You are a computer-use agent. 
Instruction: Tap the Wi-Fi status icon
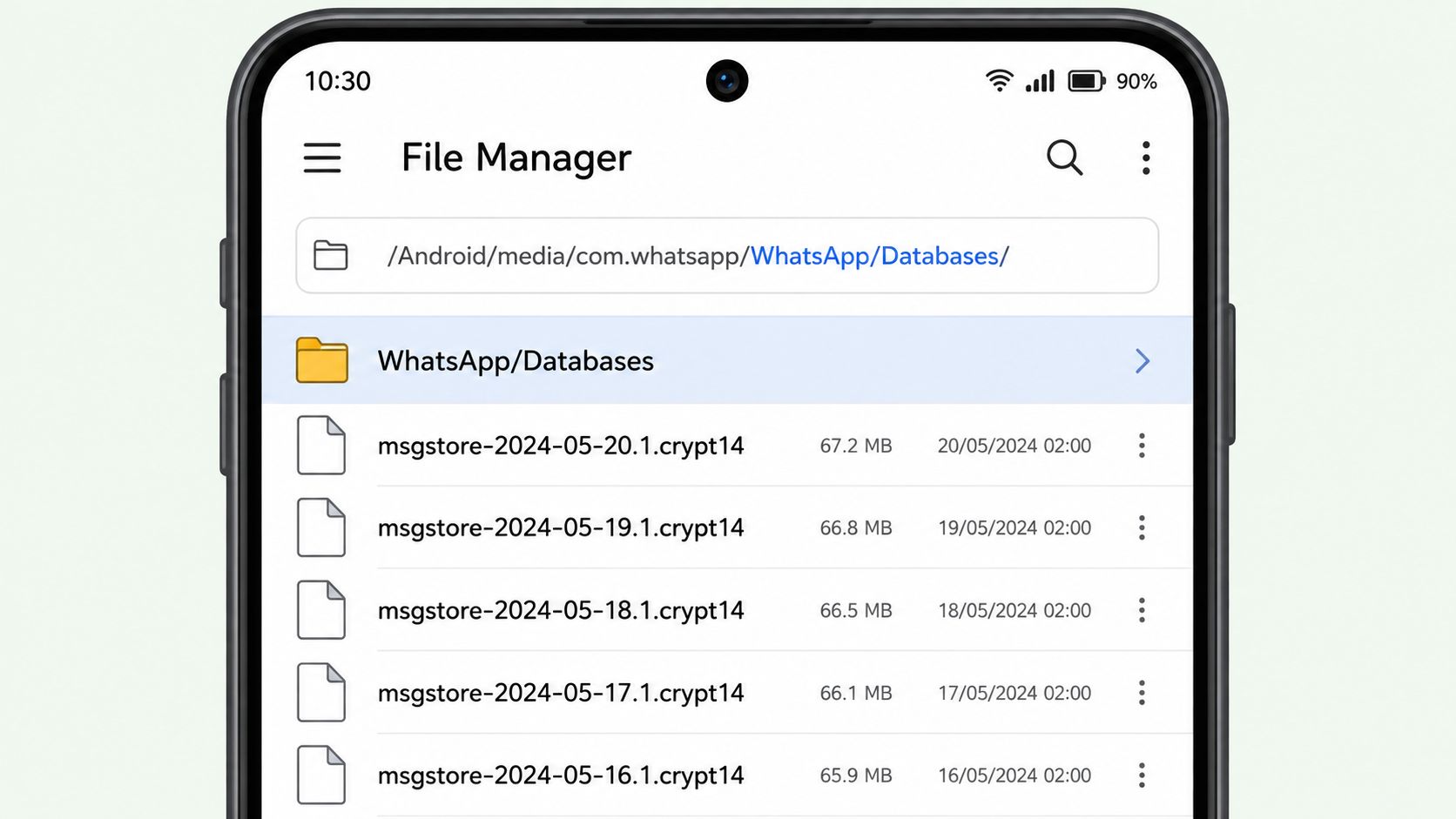point(1000,81)
